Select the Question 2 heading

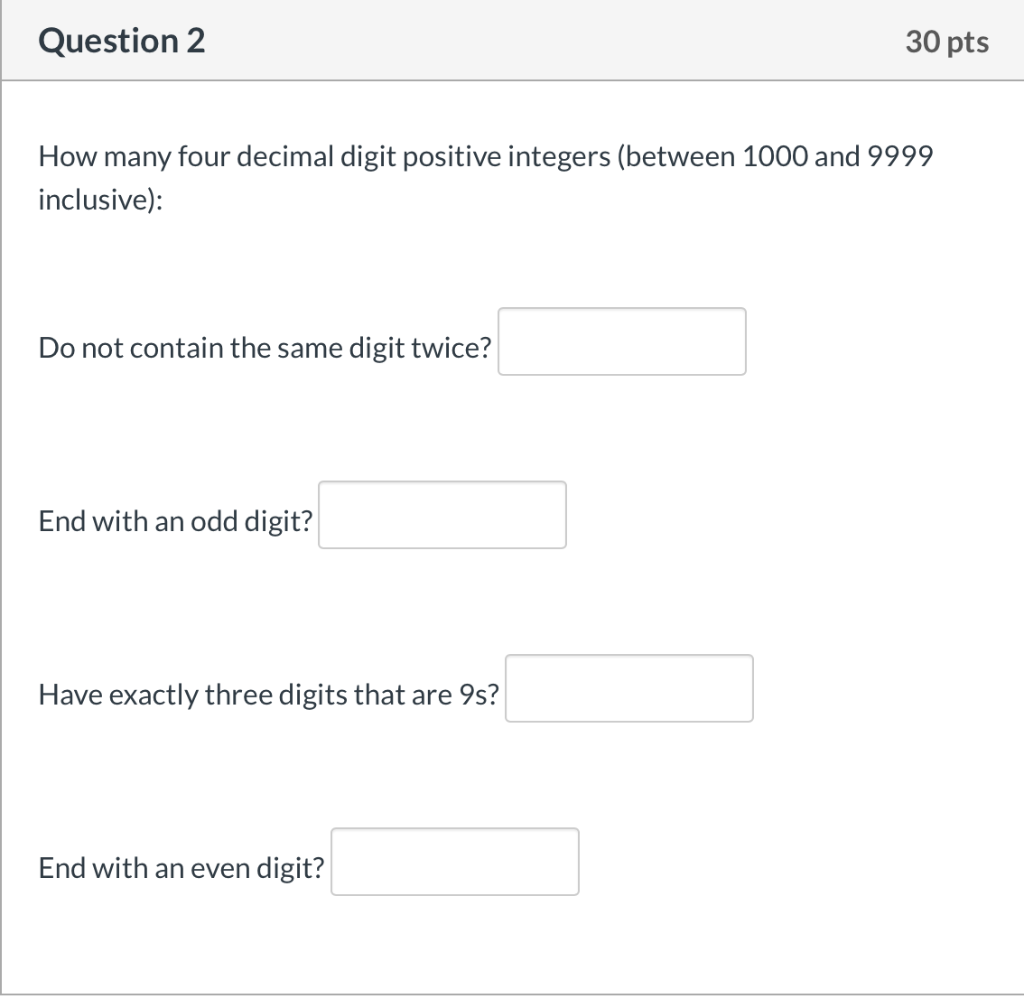[x=121, y=41]
